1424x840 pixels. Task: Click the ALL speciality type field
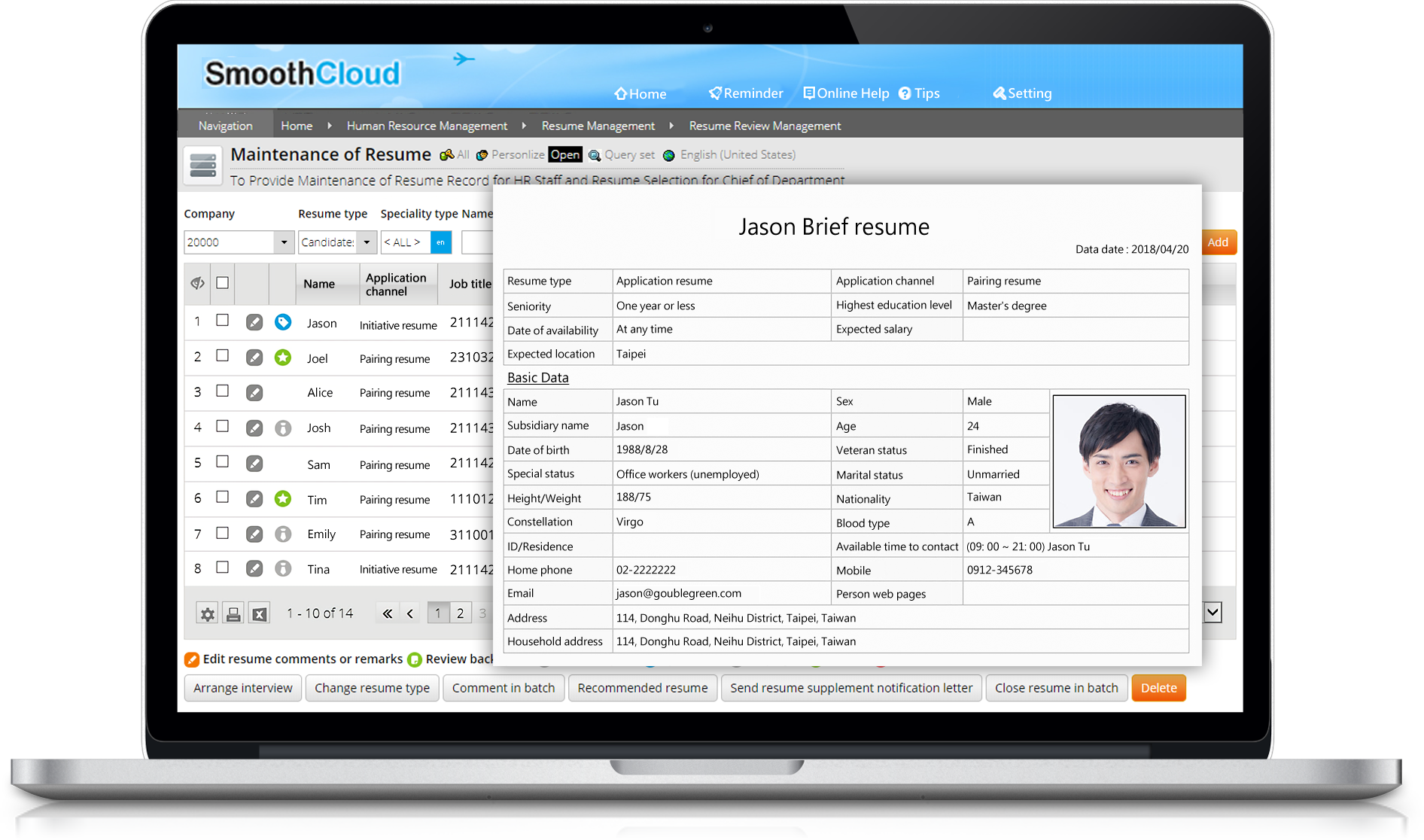[405, 242]
